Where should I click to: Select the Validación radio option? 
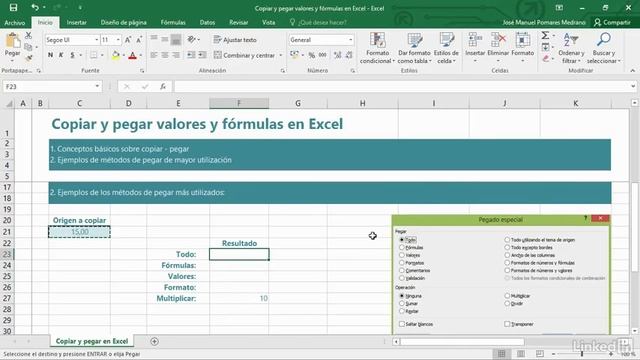[x=402, y=278]
